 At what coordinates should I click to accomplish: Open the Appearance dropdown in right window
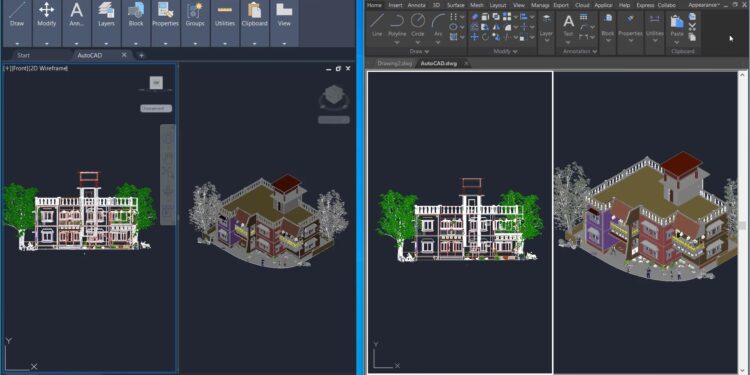[x=704, y=5]
